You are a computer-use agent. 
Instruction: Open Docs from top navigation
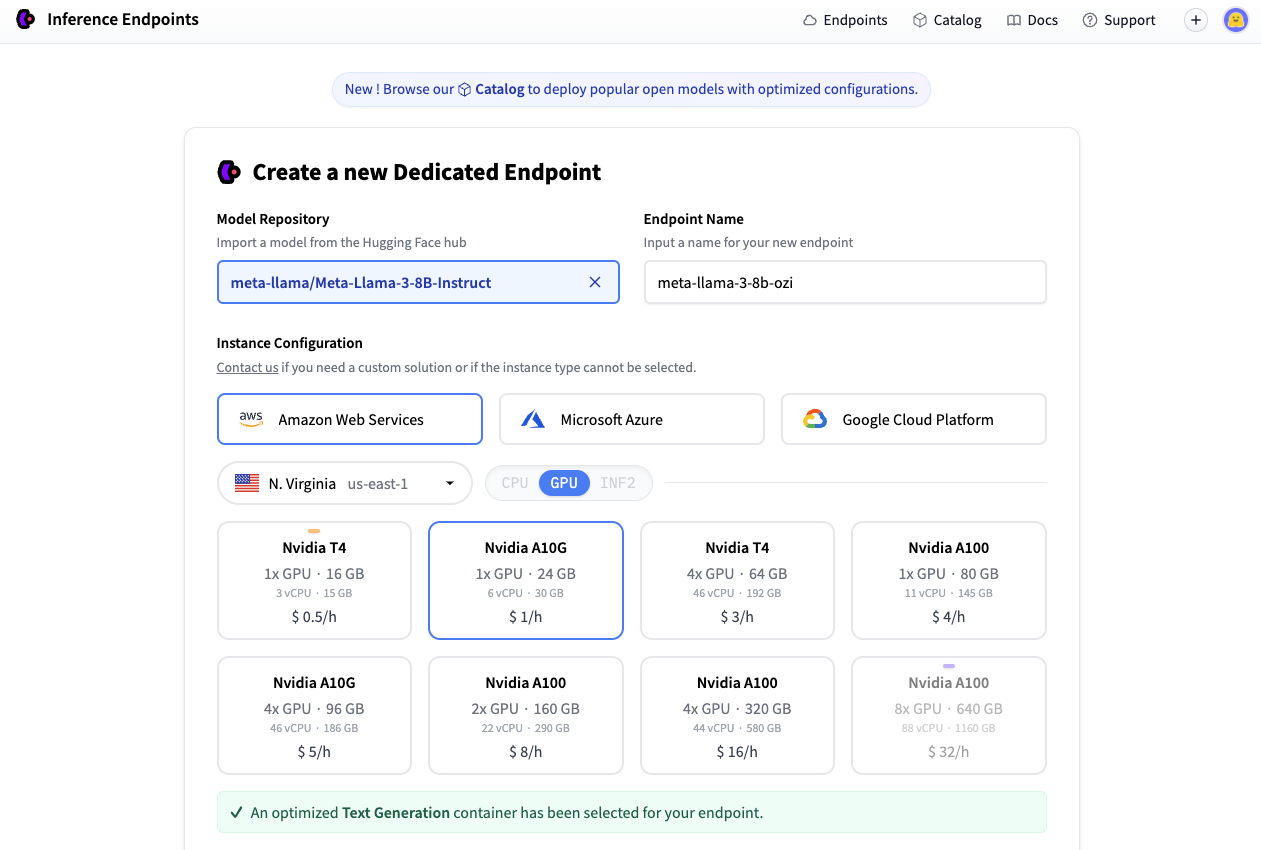click(1032, 20)
